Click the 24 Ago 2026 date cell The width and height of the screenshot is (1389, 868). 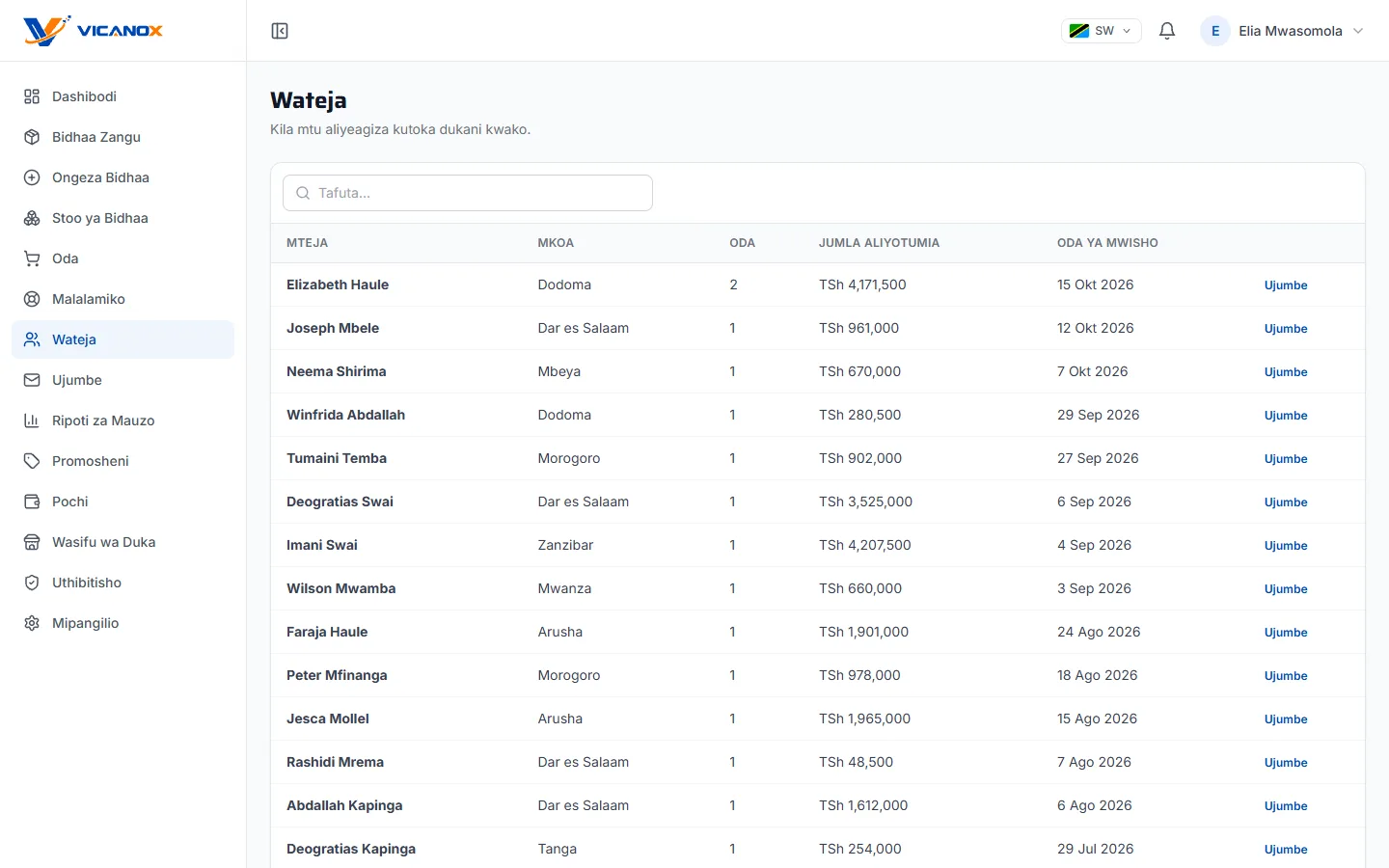click(1099, 632)
